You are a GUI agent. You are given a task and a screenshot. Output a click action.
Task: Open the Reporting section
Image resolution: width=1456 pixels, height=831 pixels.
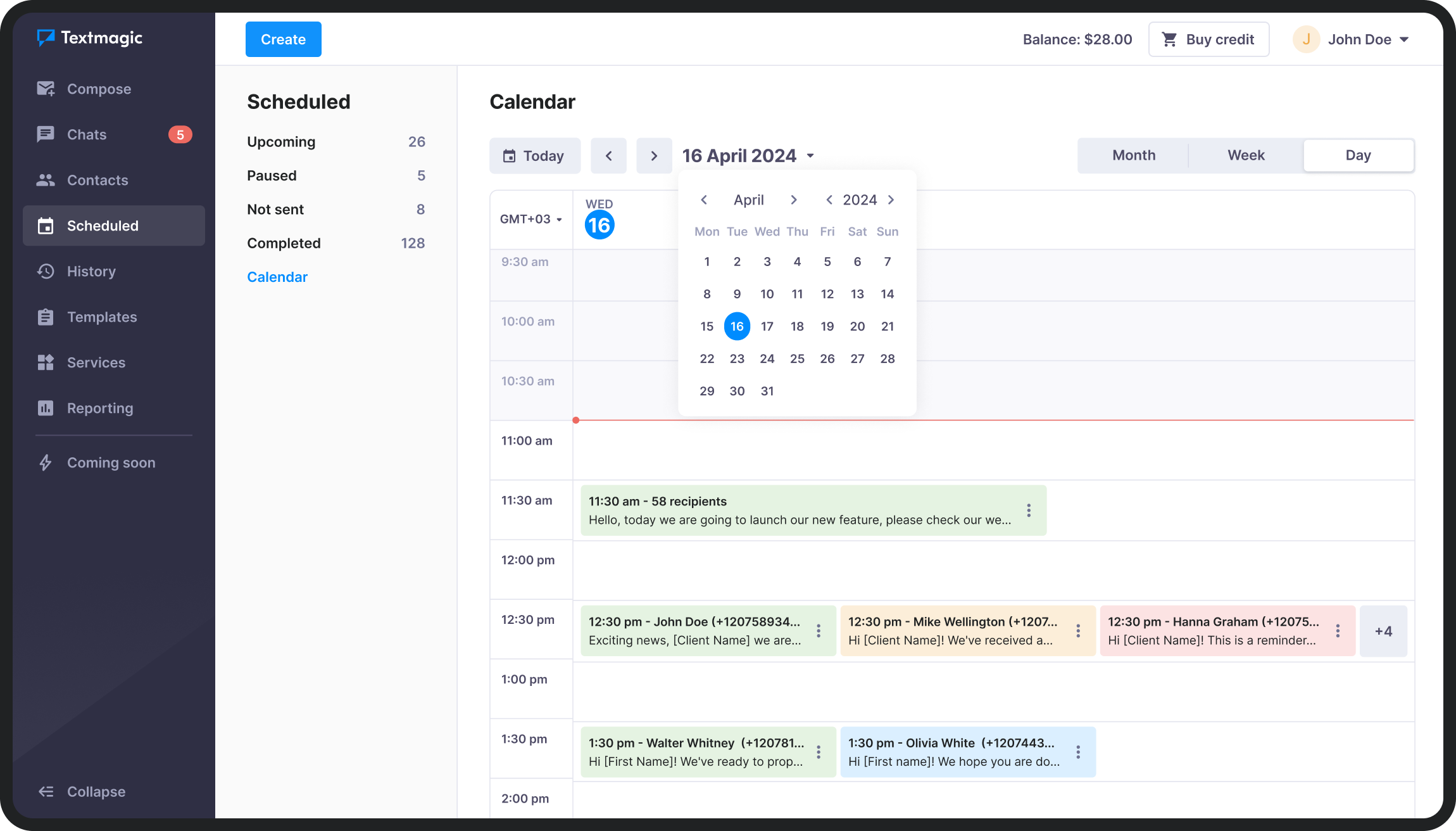(99, 408)
